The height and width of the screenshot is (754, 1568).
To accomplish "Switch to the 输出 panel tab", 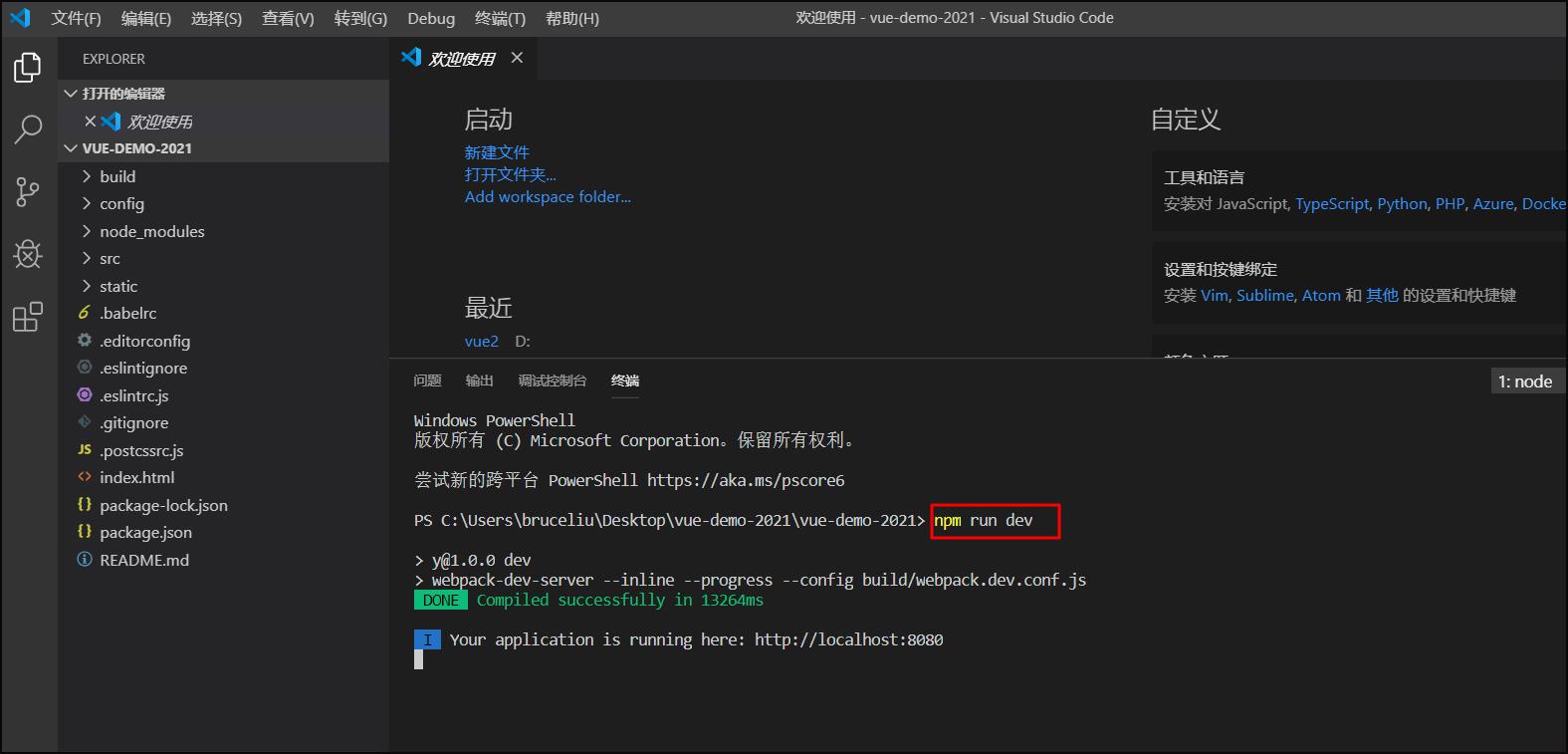I will click(479, 380).
